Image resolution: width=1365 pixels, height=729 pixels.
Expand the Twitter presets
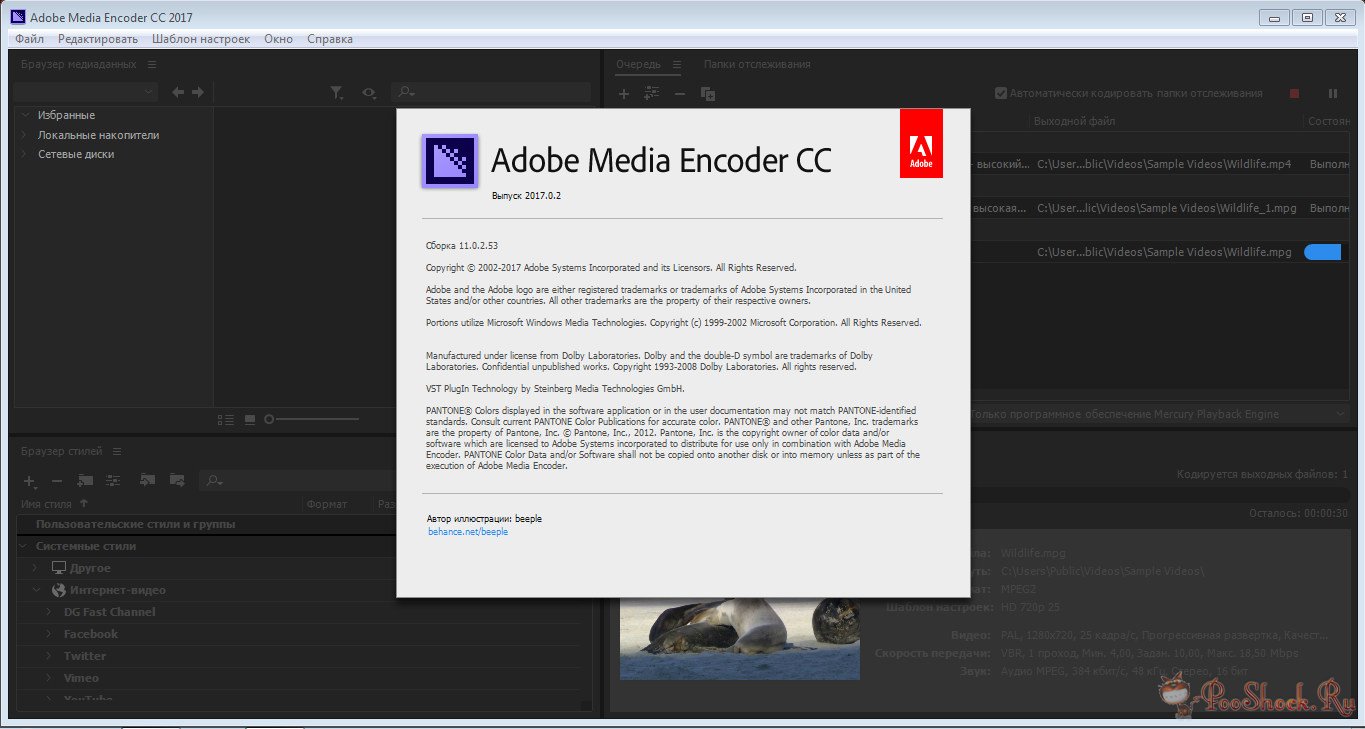click(49, 656)
